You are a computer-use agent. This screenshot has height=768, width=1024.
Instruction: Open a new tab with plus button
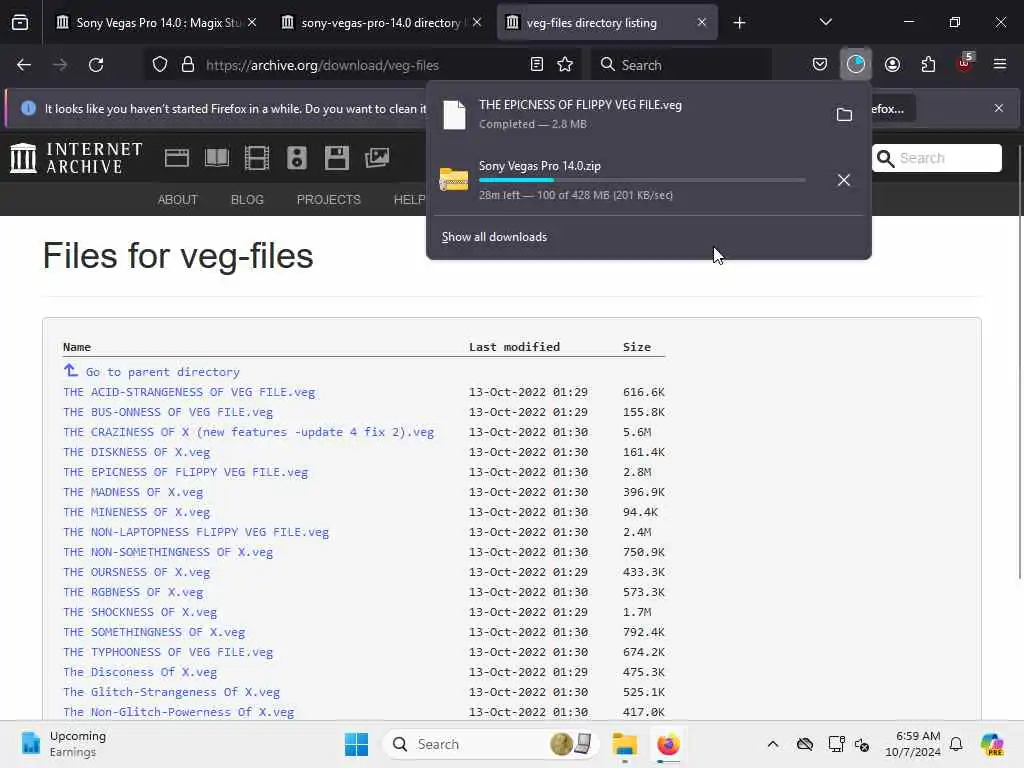click(x=739, y=23)
